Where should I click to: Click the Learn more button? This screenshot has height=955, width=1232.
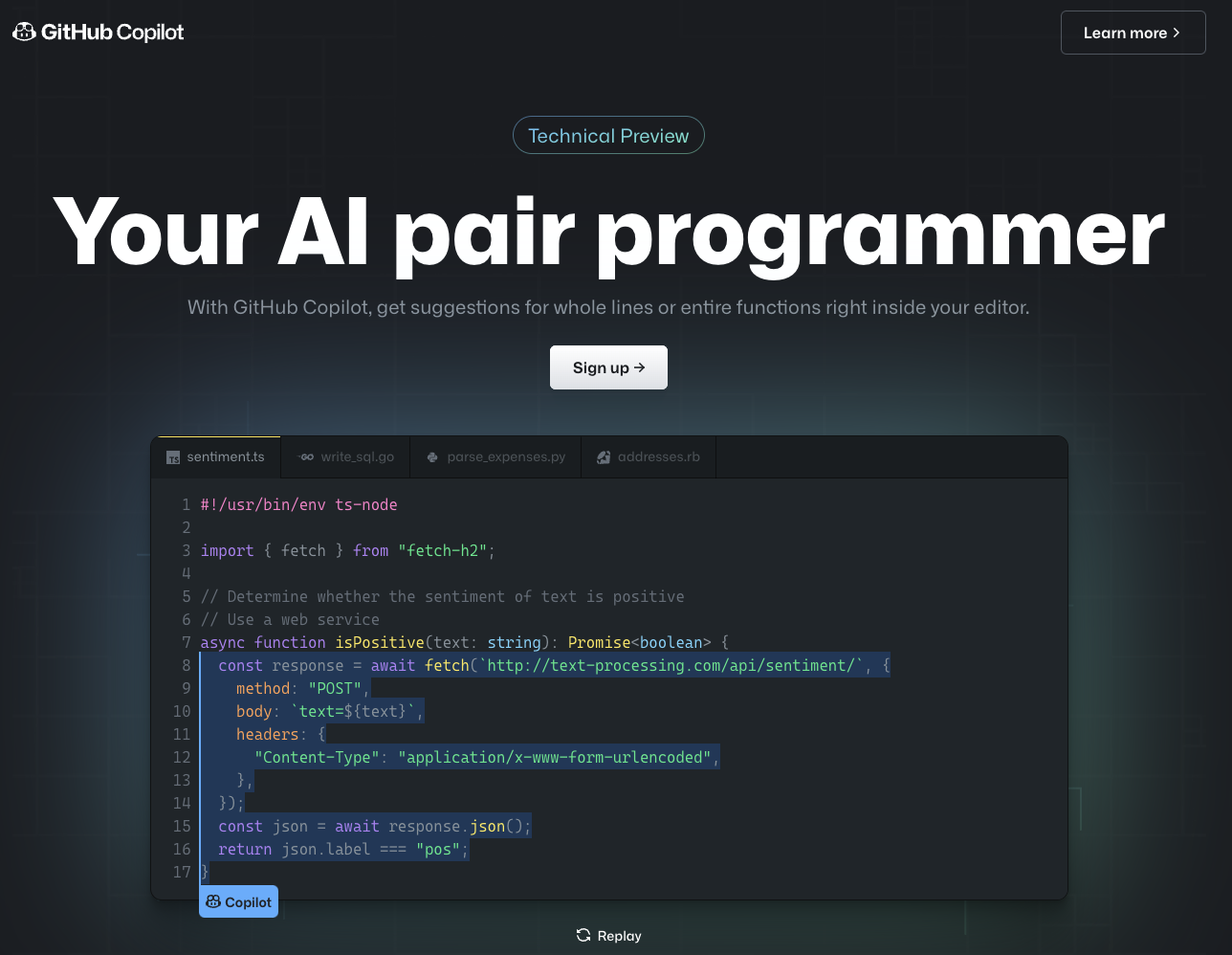click(1133, 33)
